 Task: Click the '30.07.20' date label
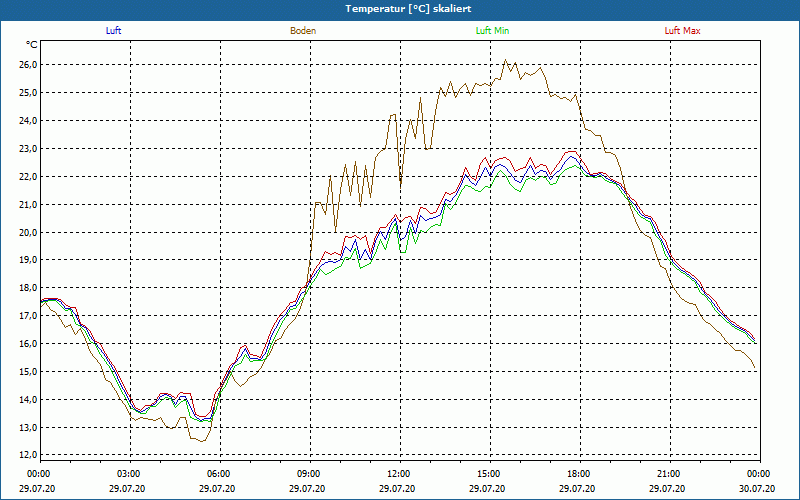(x=759, y=489)
